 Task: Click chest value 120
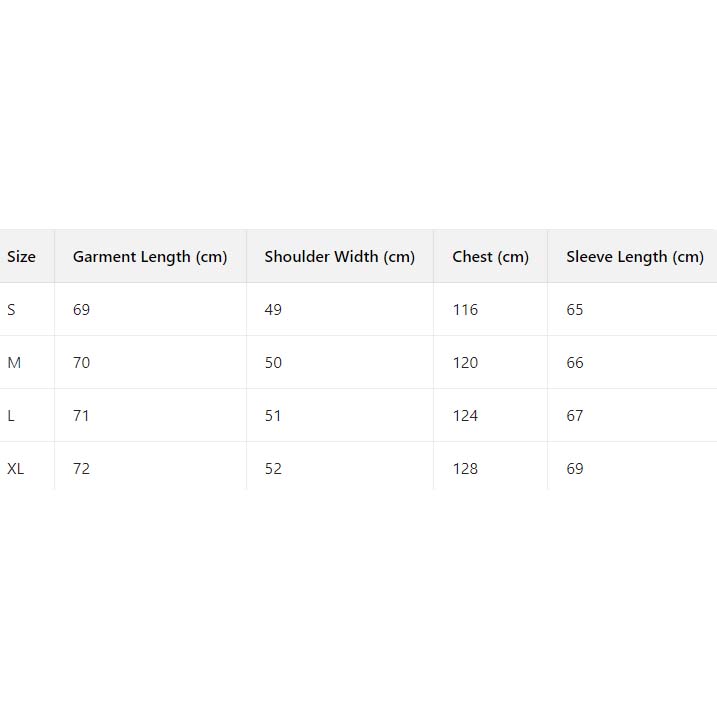tap(465, 363)
